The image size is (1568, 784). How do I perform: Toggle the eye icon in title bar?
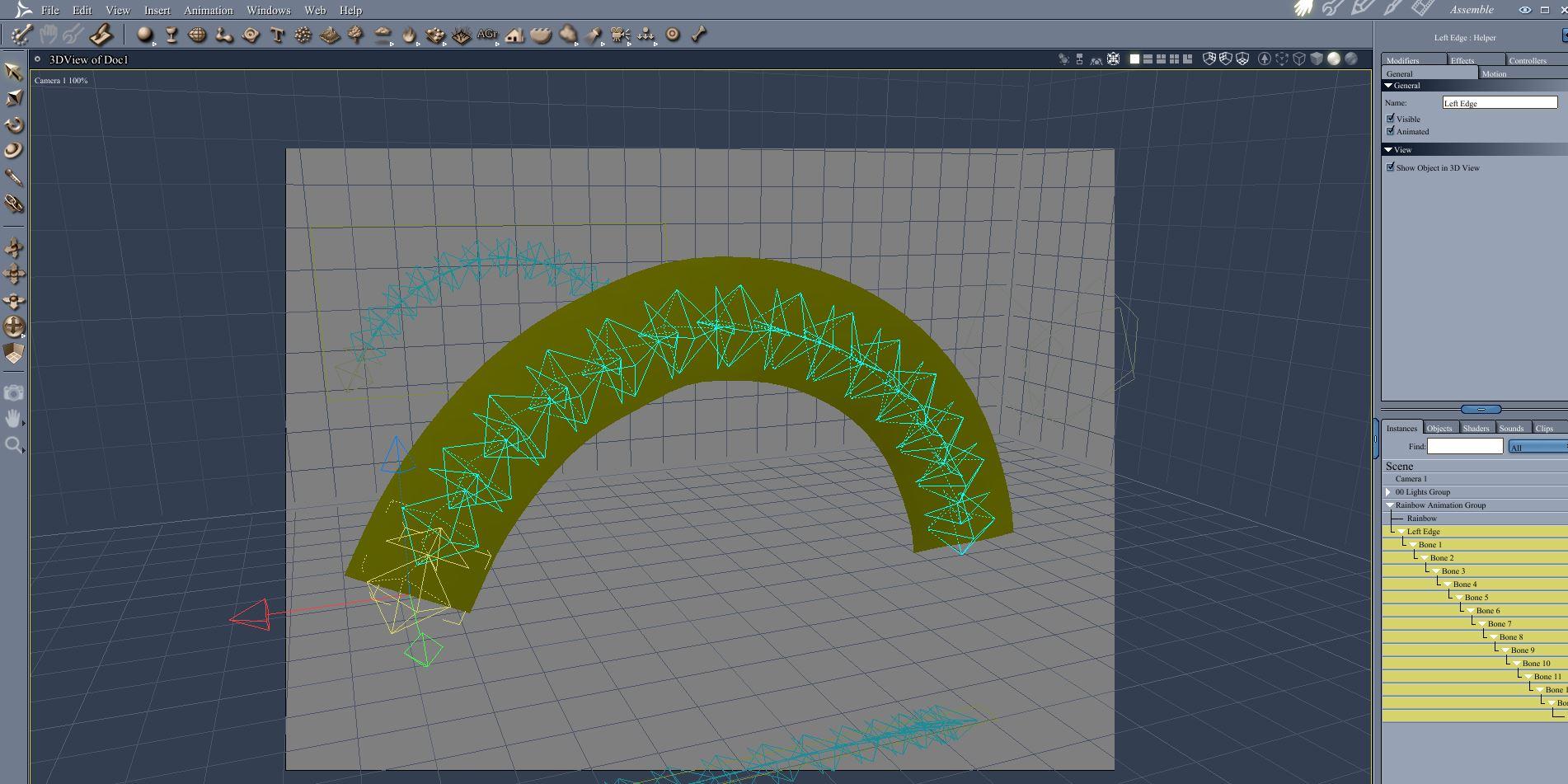(x=1525, y=10)
